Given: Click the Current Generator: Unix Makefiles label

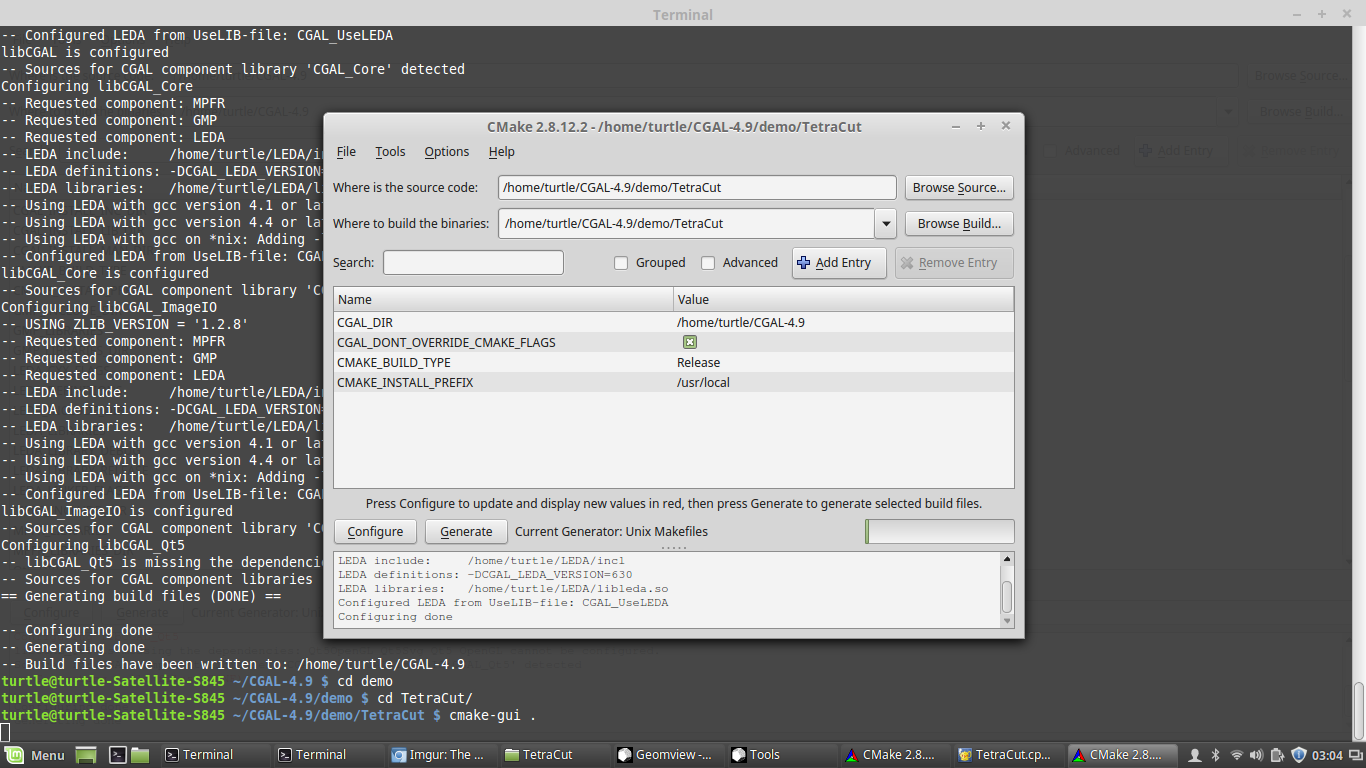Looking at the screenshot, I should [x=611, y=531].
